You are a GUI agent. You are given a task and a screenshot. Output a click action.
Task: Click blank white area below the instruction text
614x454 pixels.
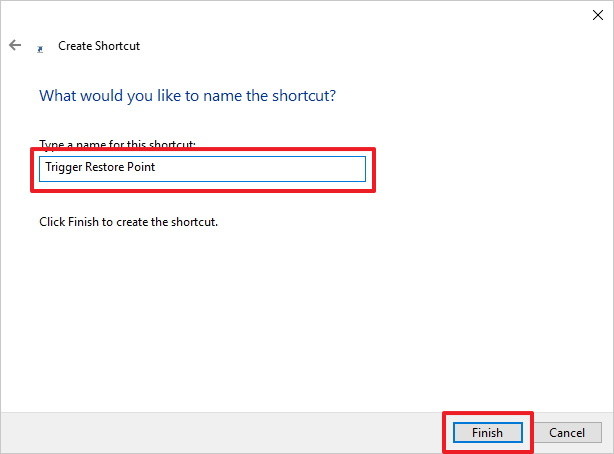click(300, 320)
